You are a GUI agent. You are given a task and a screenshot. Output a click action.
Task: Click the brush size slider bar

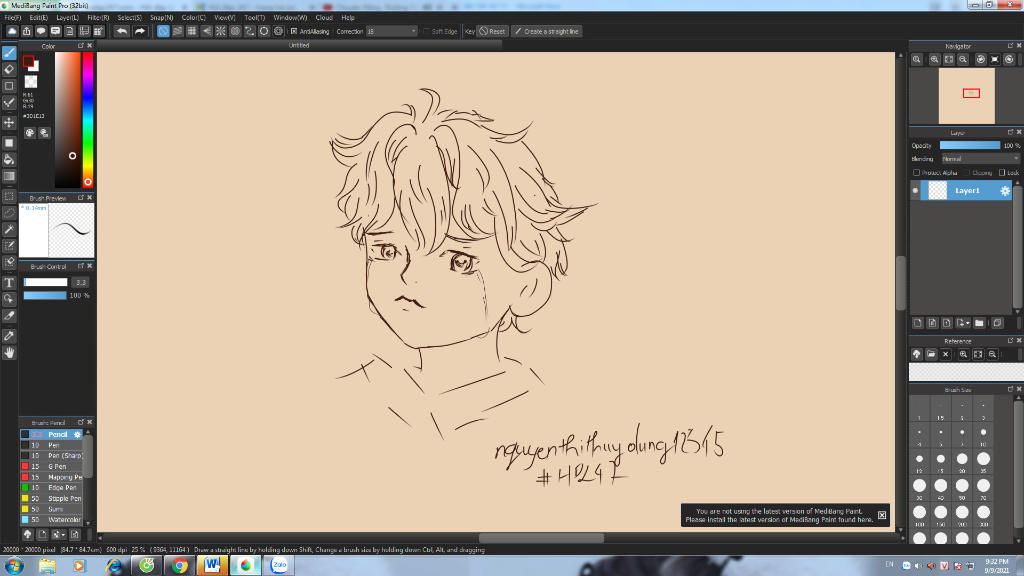pyautogui.click(x=46, y=282)
